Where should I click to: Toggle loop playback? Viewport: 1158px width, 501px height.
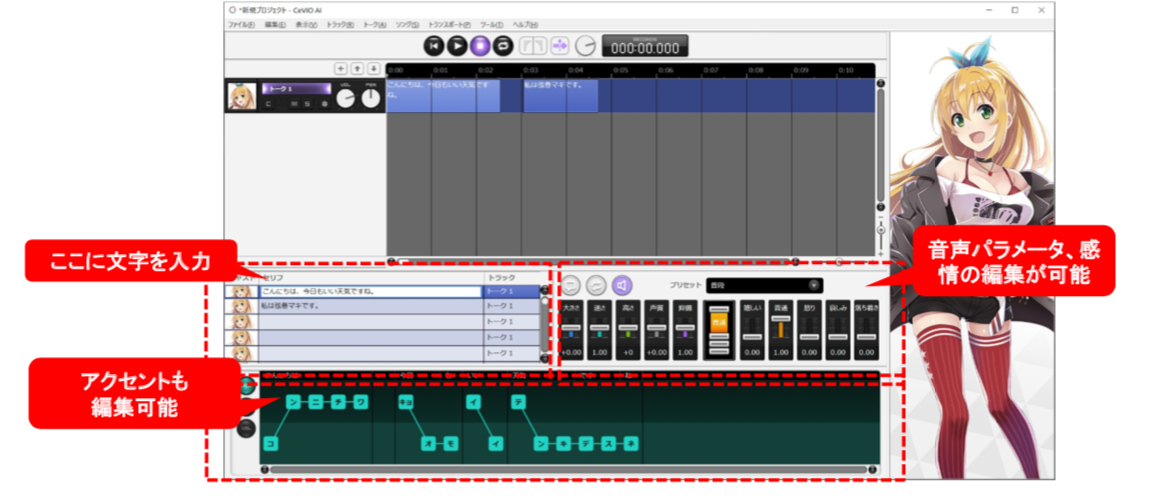click(503, 46)
